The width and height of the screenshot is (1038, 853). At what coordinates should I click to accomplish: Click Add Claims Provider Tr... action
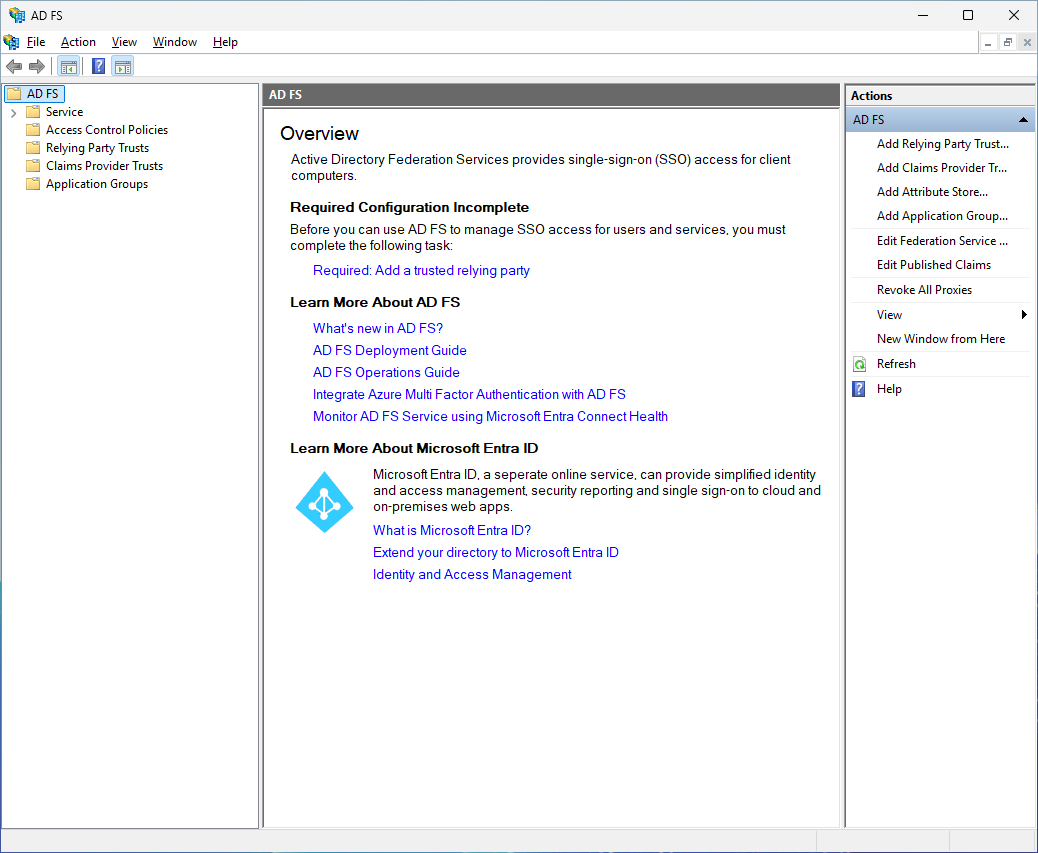tap(941, 167)
